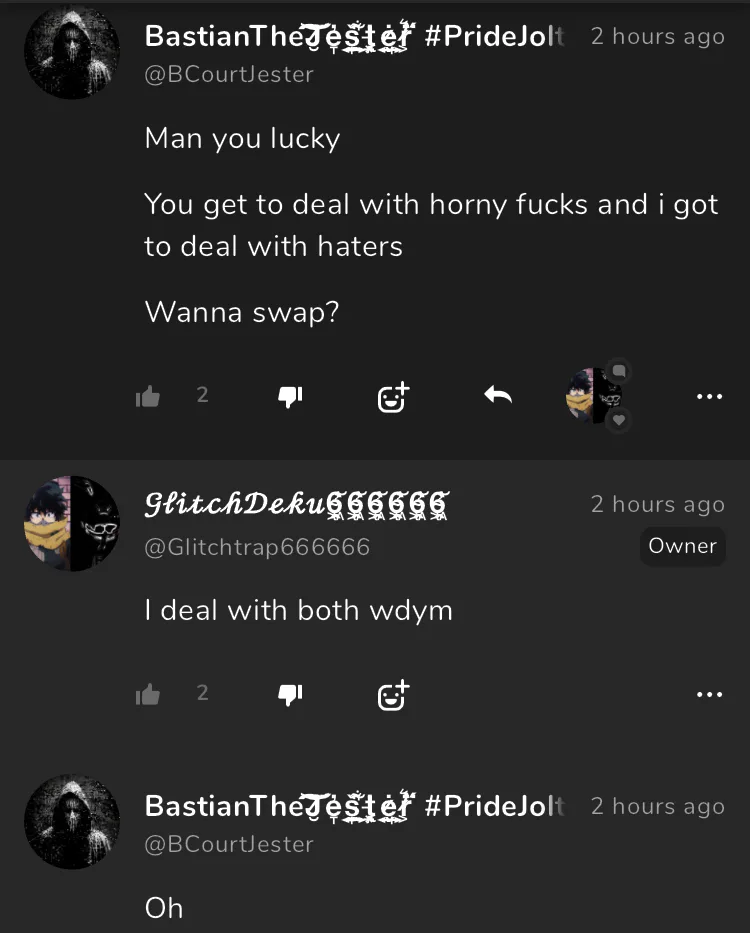This screenshot has width=750, height=933.
Task: Open GlitchDeku666666's profile picture
Action: pos(72,524)
